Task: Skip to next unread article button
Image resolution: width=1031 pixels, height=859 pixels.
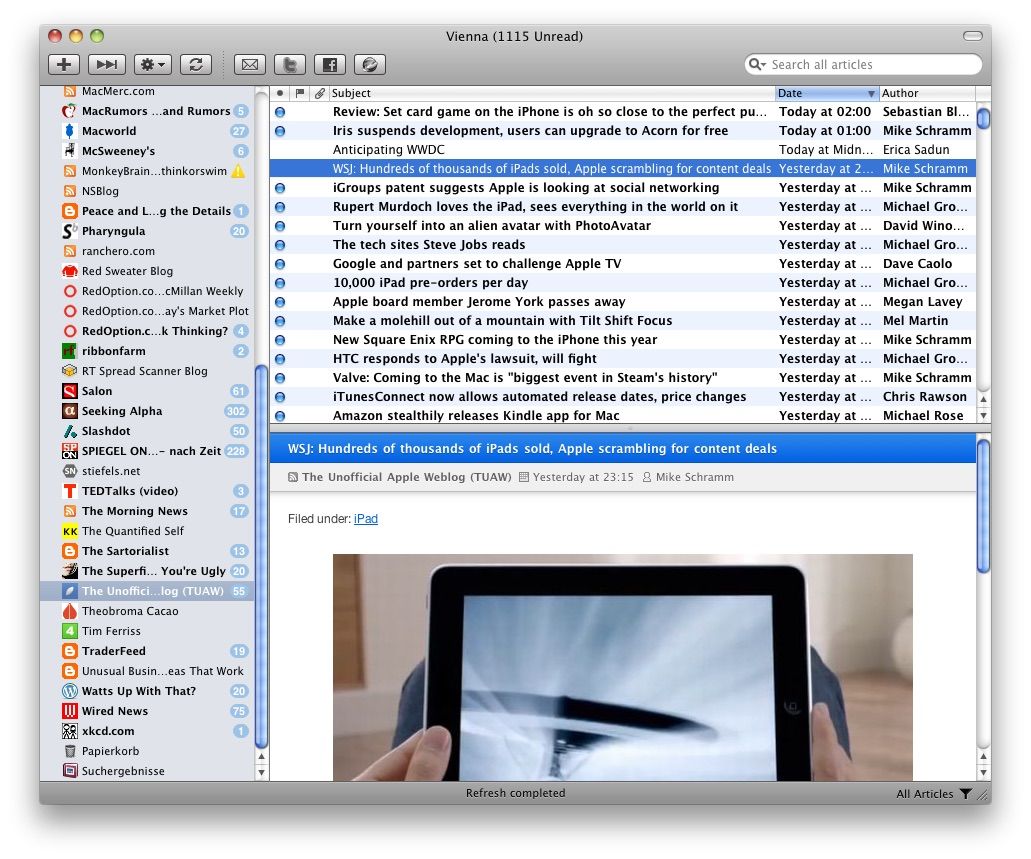Action: click(x=107, y=64)
